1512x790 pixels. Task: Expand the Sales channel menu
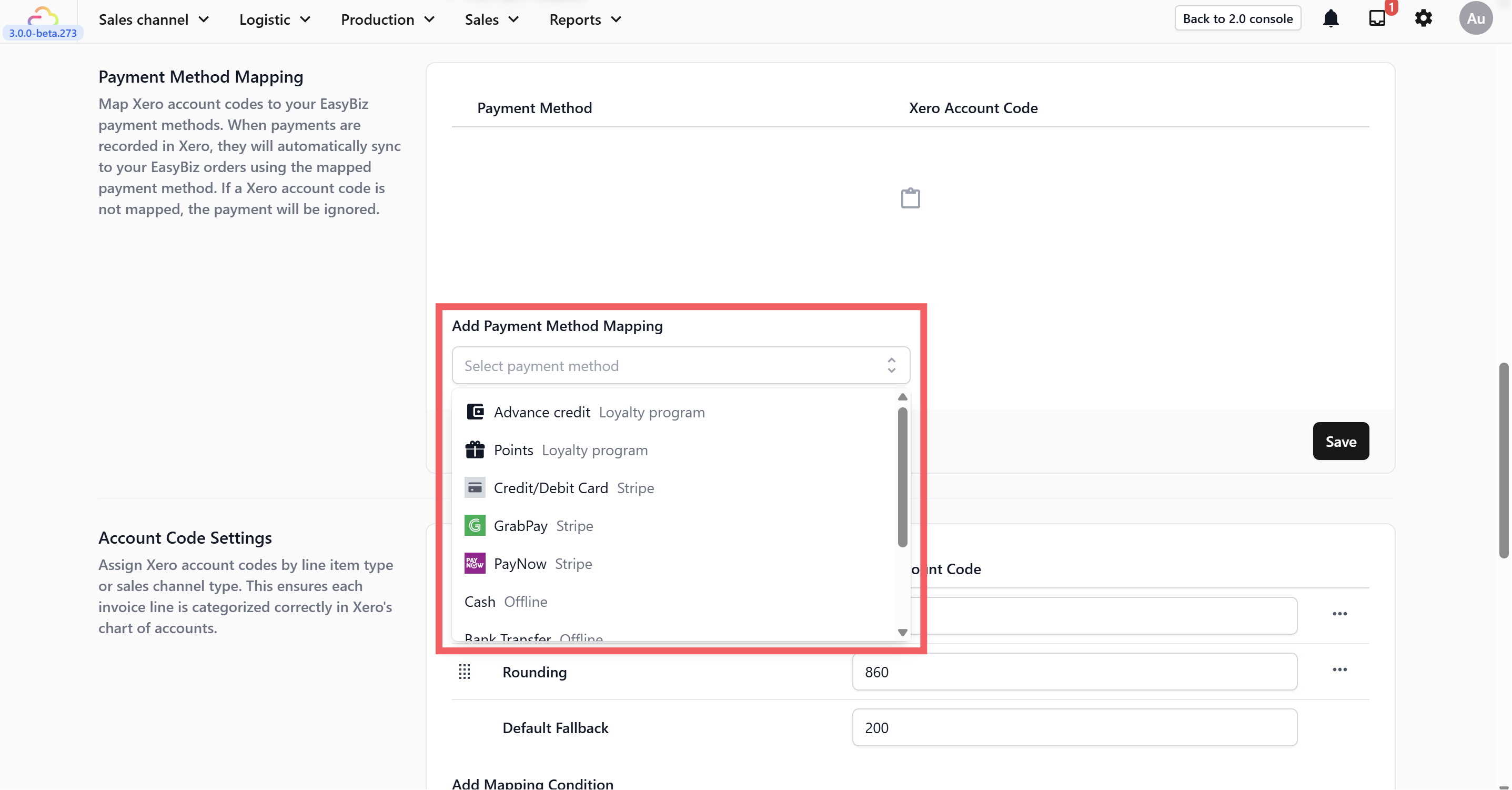pos(153,19)
